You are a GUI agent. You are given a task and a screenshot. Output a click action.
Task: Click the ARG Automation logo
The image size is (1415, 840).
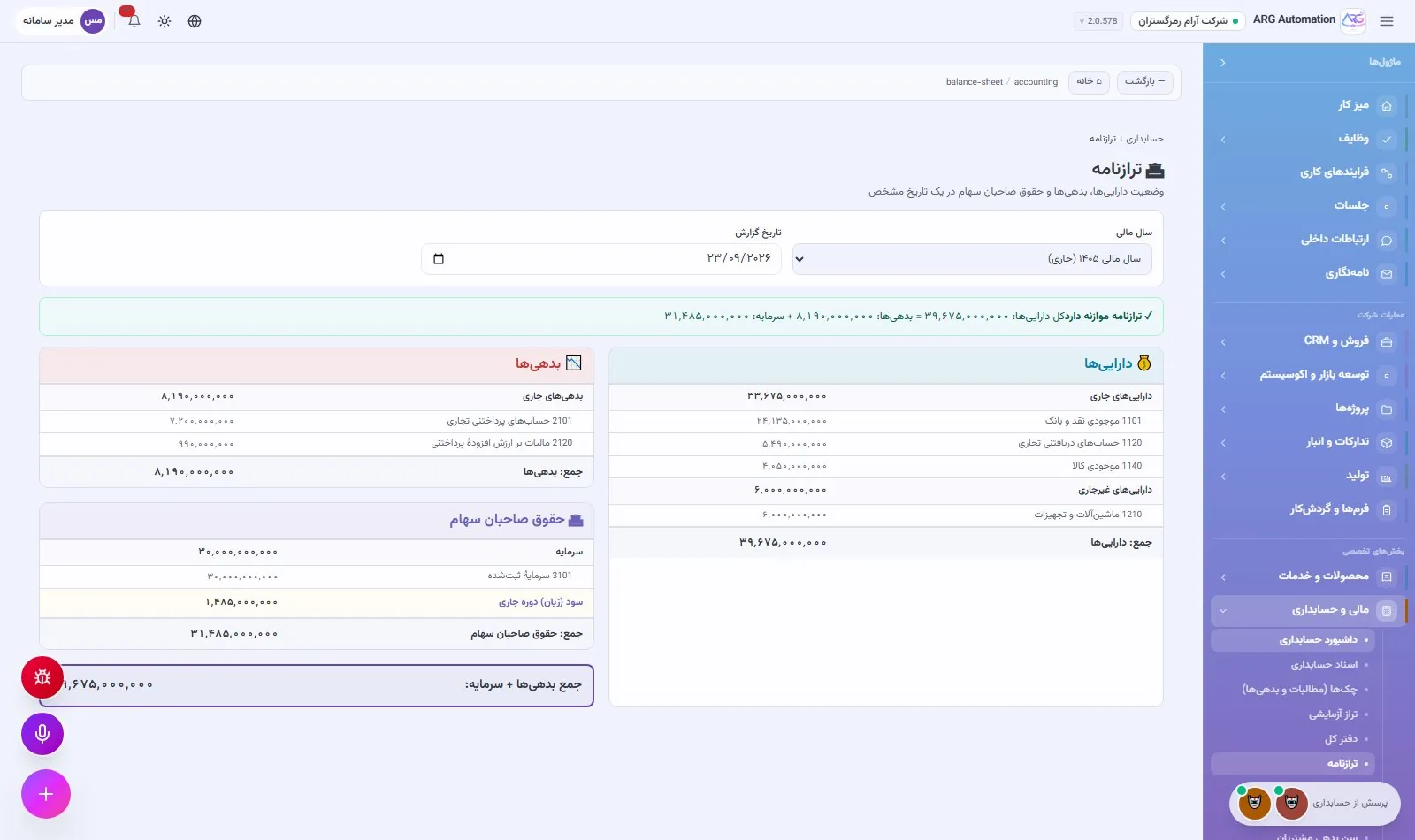click(x=1353, y=20)
